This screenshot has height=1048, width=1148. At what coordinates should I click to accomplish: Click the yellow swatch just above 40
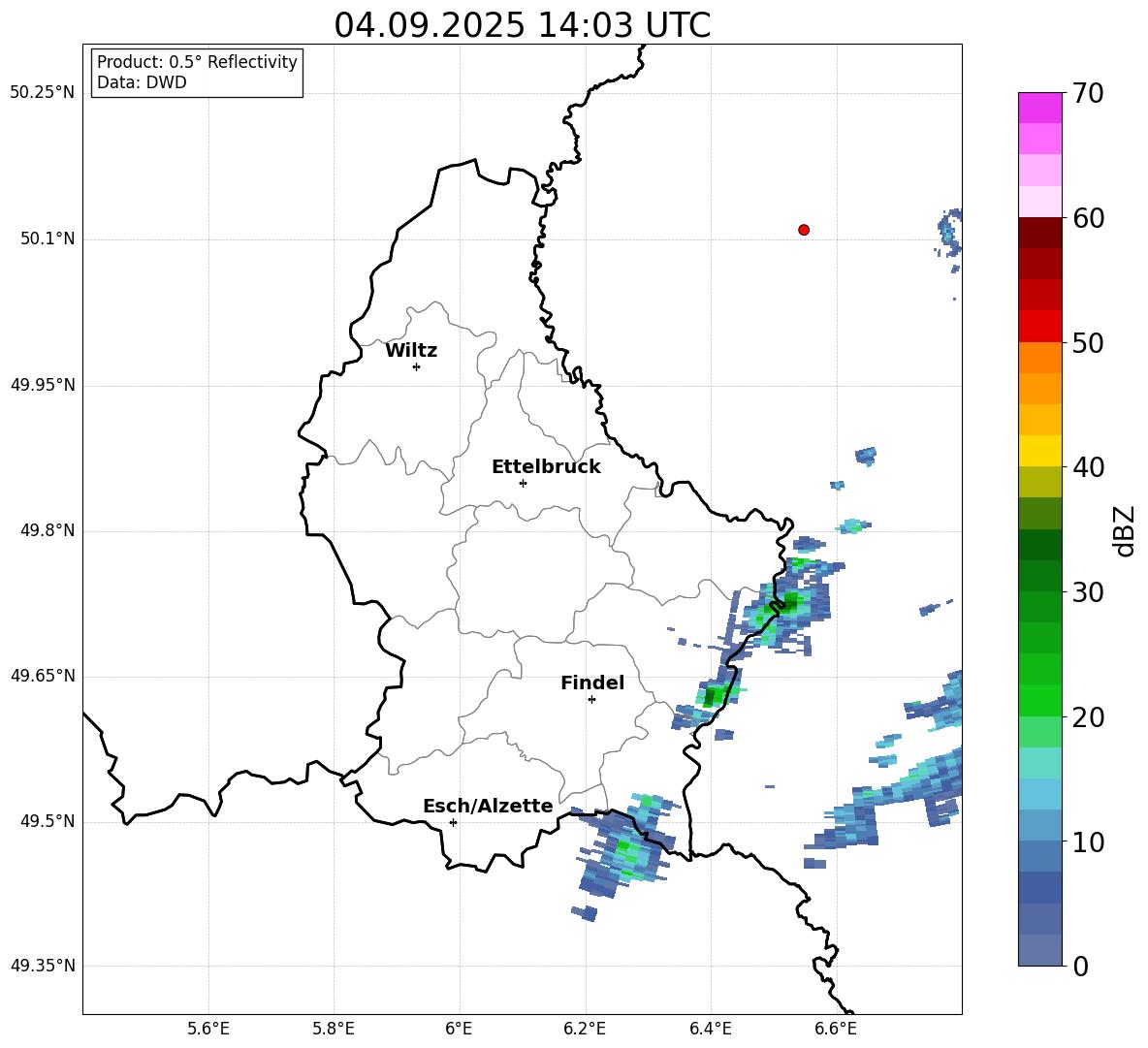coord(1039,451)
